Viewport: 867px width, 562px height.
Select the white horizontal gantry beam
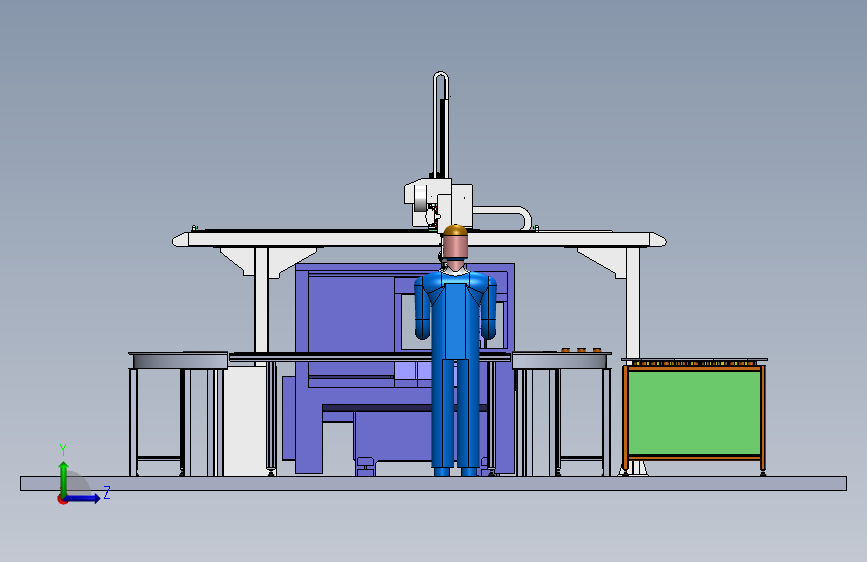(x=419, y=240)
